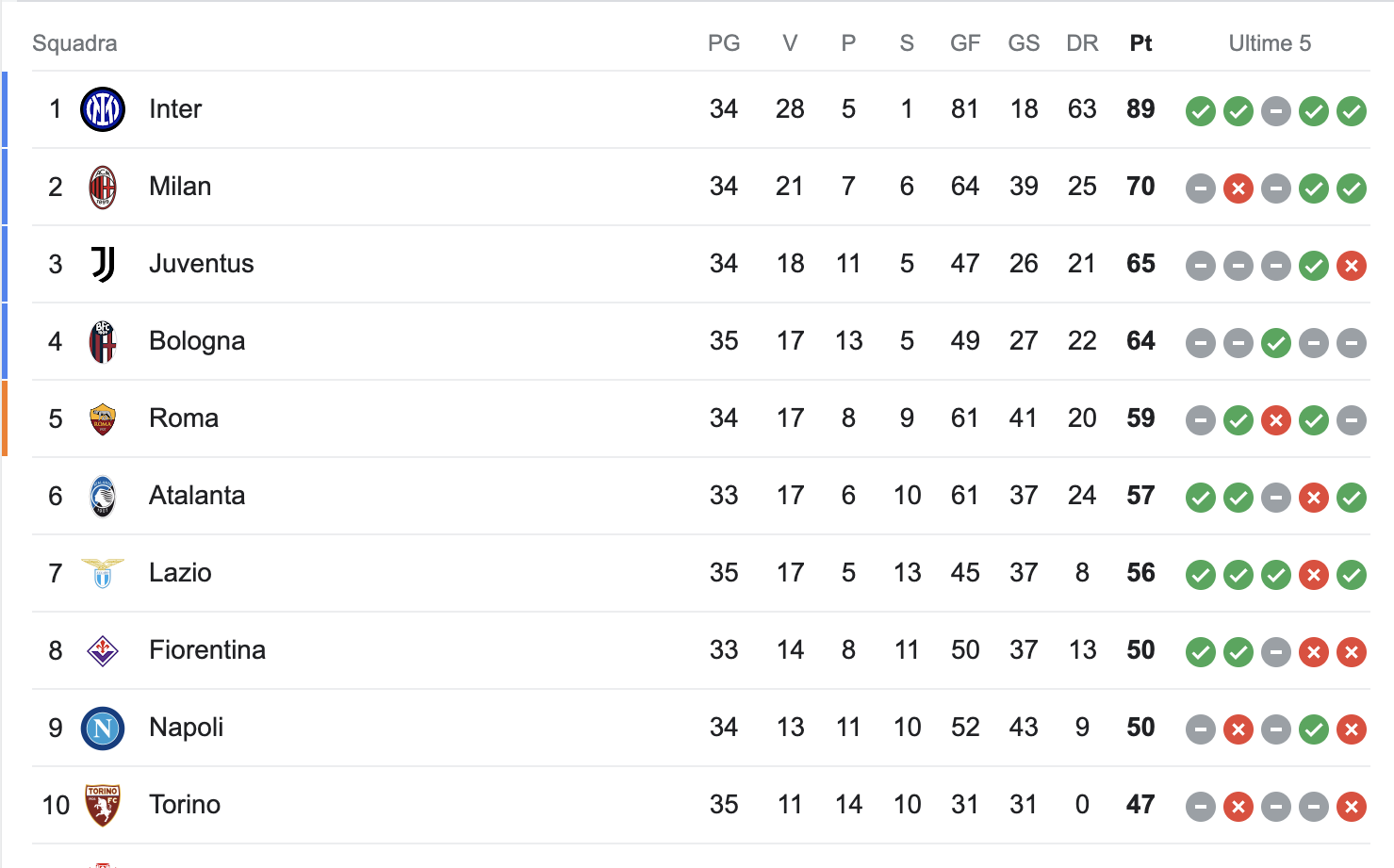The image size is (1394, 868).
Task: Open the Torino bull crest
Action: (x=103, y=805)
